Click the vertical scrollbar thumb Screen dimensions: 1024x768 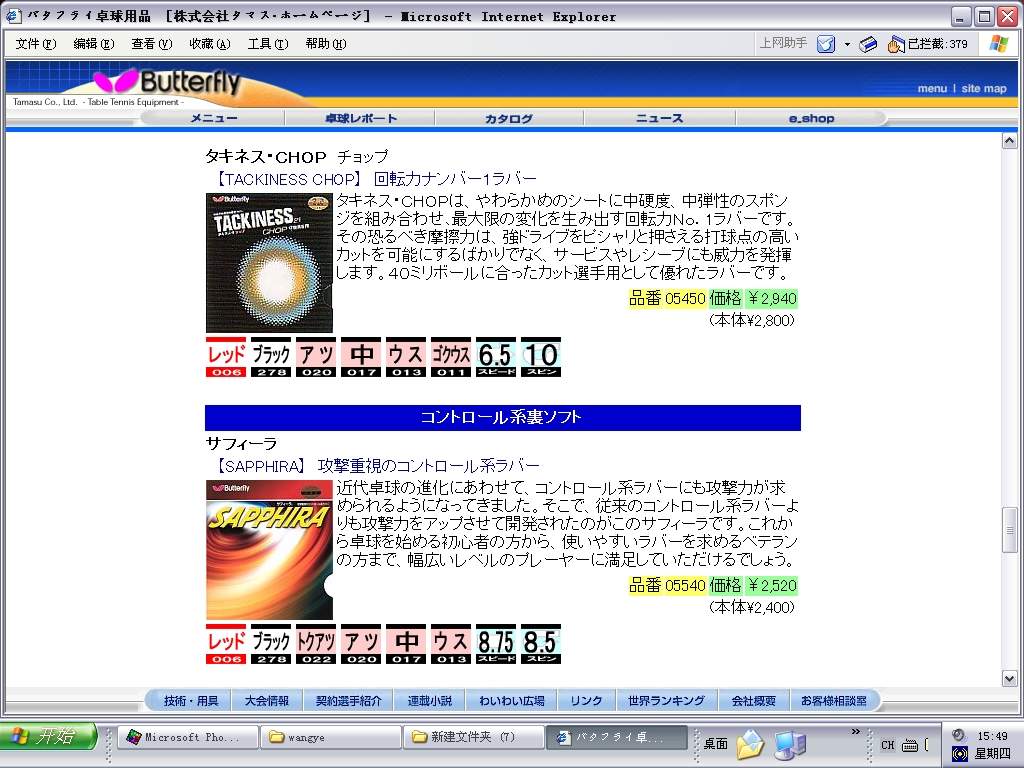coord(1010,530)
